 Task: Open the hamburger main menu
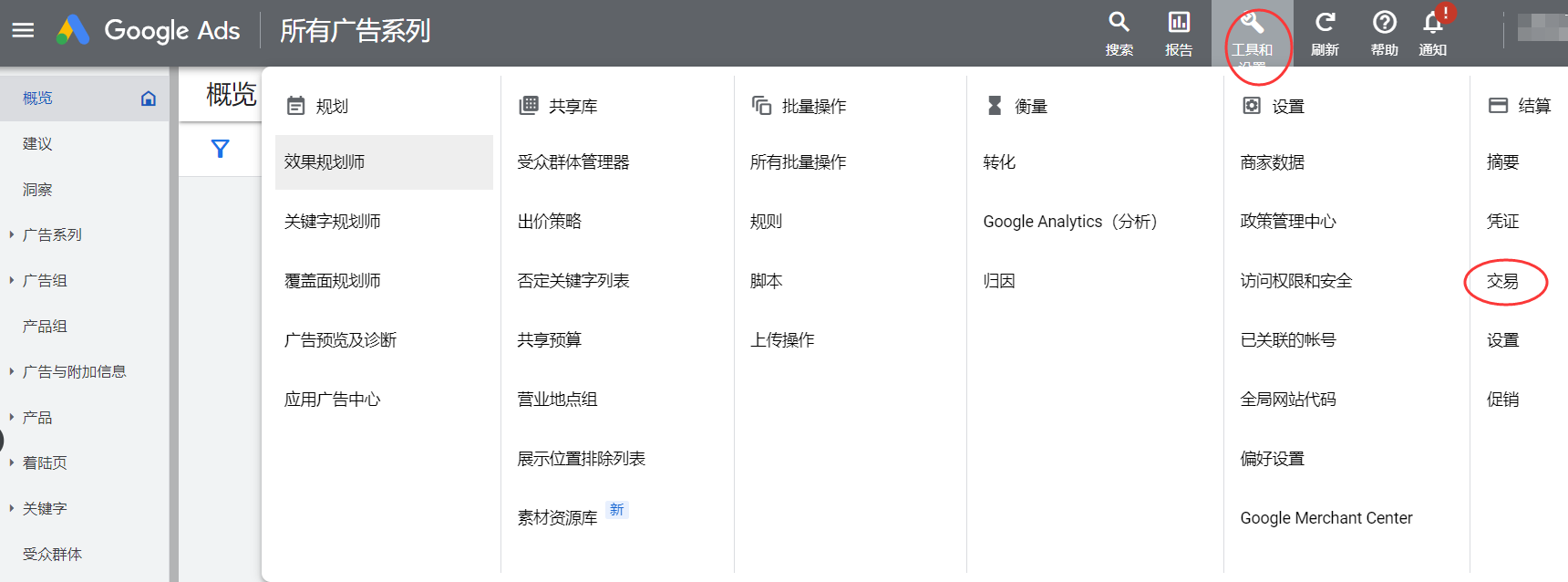[23, 30]
